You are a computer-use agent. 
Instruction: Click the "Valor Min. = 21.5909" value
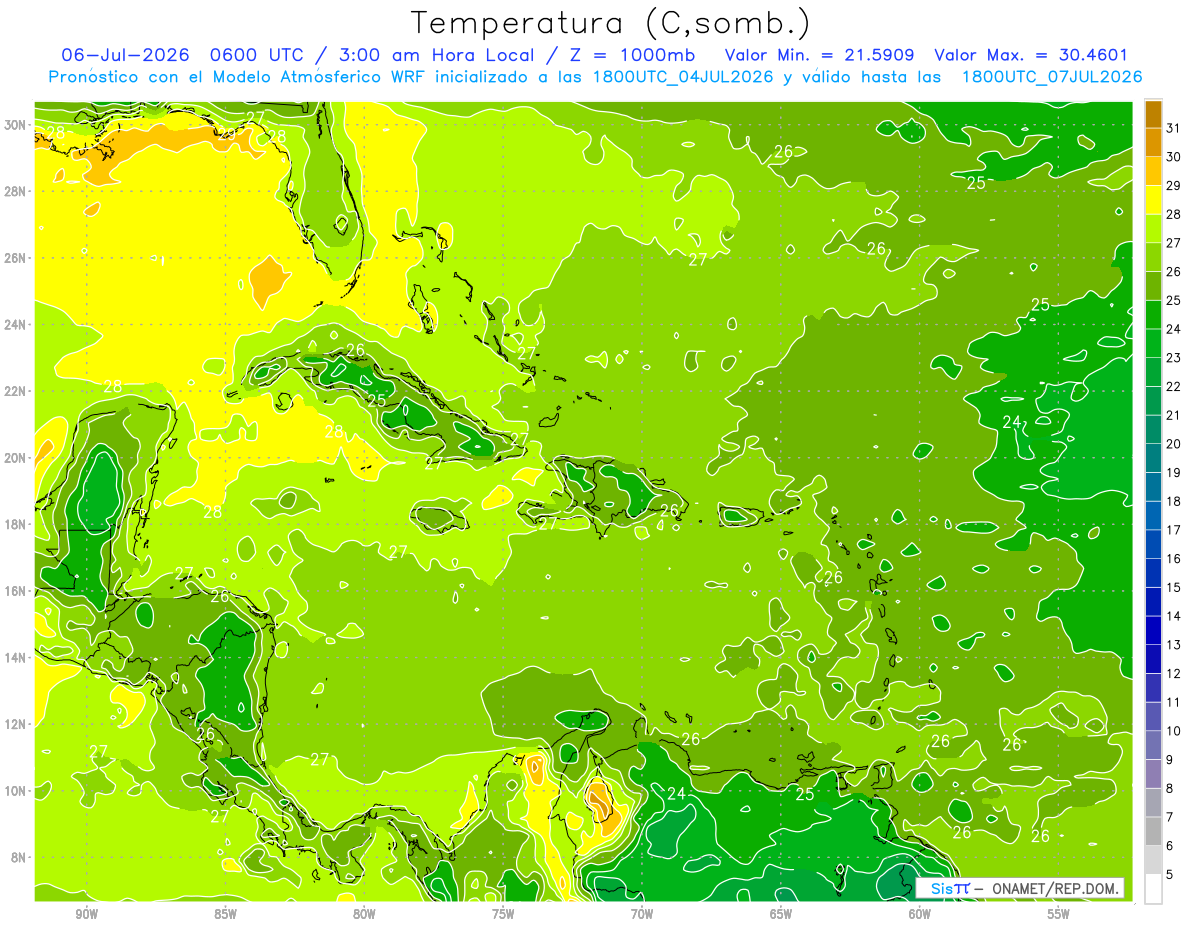(819, 55)
